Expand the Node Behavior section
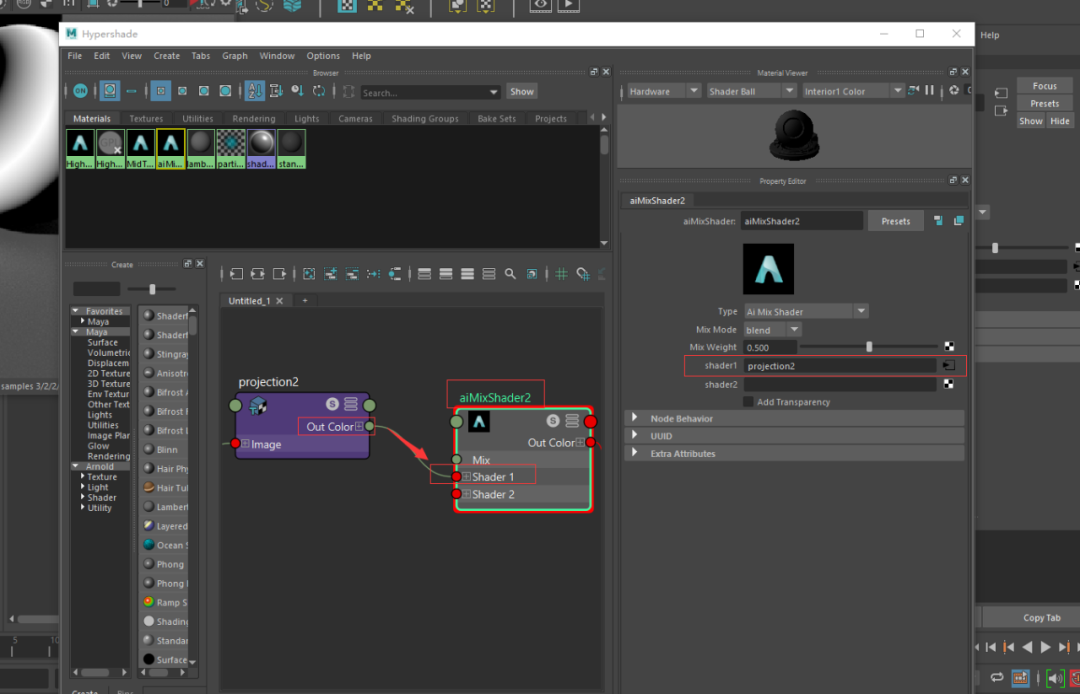Screen dimensions: 1080x694 point(794,419)
